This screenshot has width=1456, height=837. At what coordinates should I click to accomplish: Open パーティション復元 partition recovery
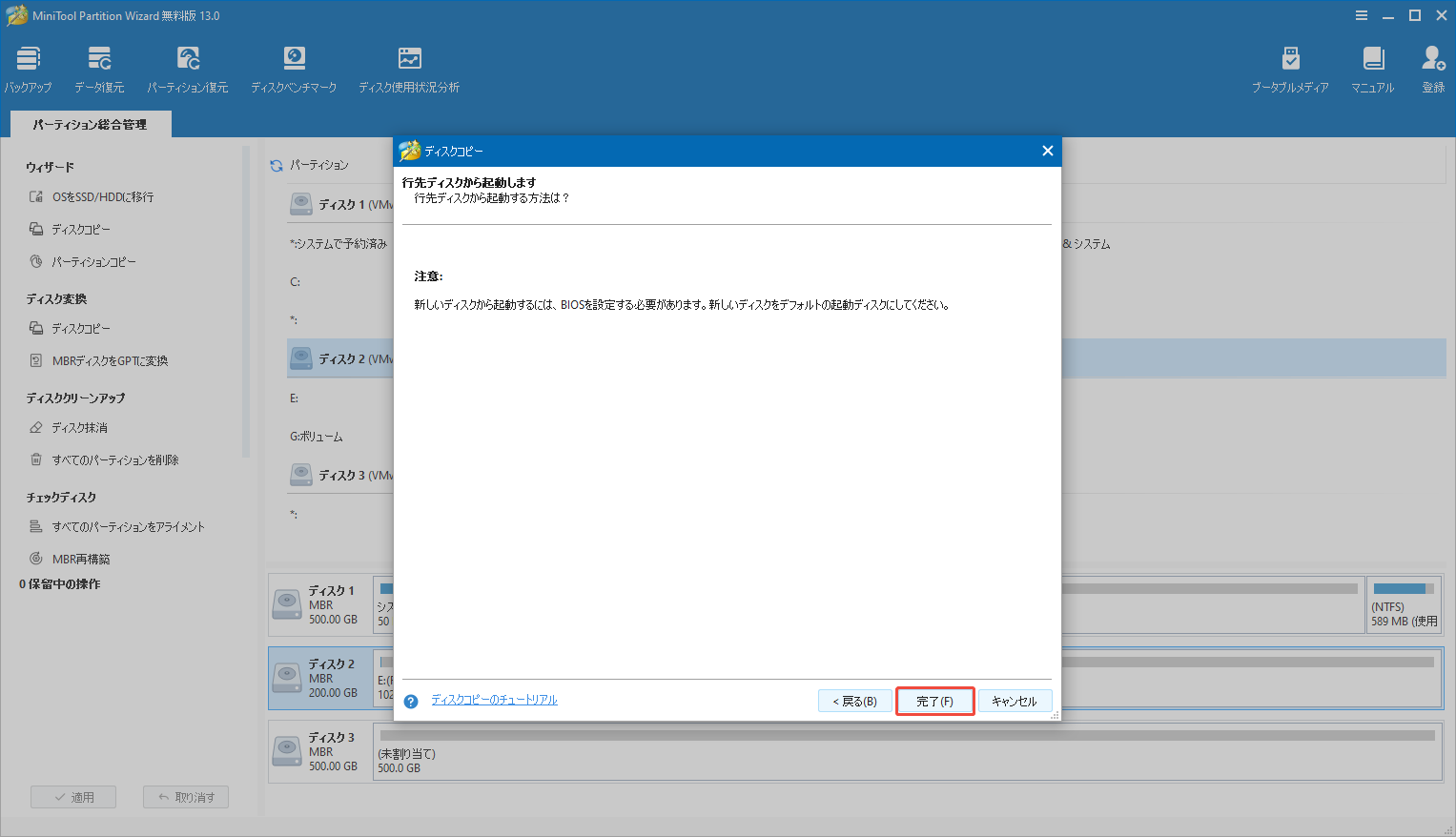pyautogui.click(x=188, y=67)
